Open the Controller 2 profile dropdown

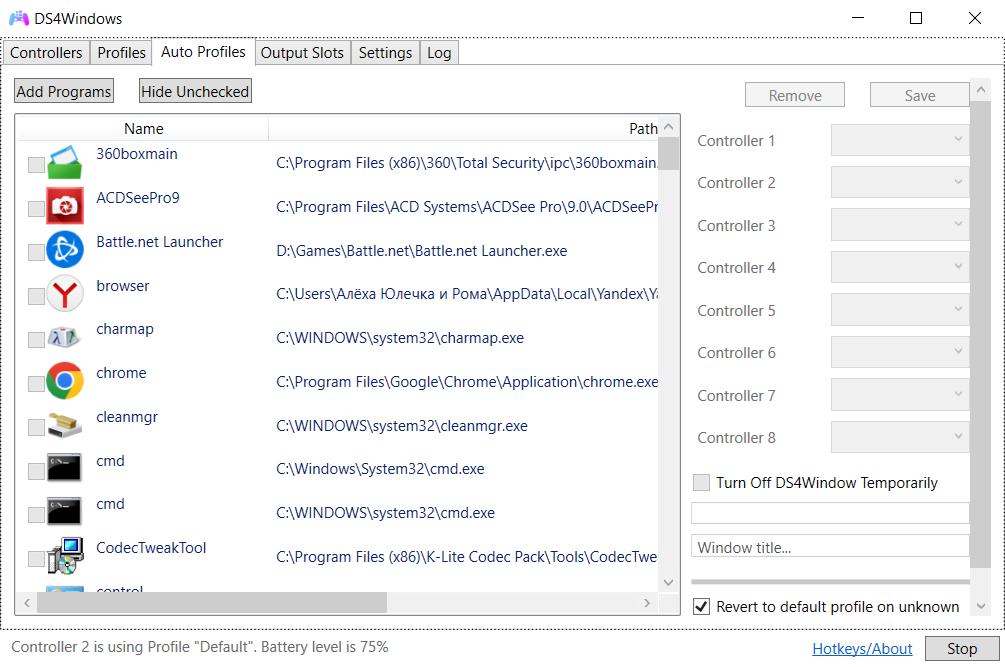(900, 182)
